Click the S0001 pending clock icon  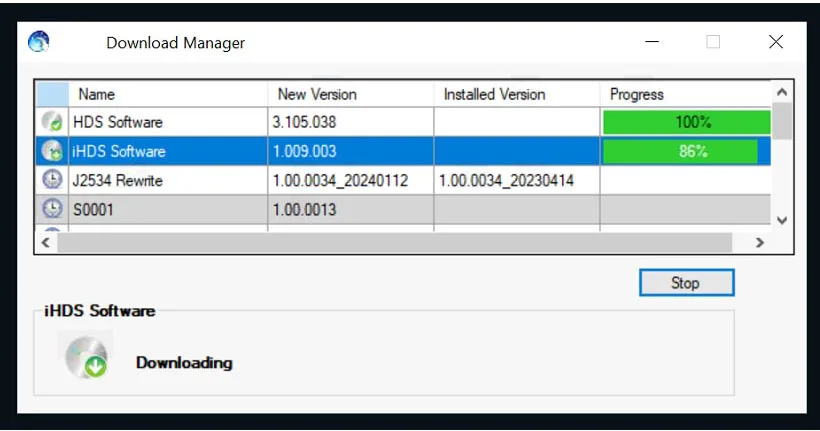(52, 209)
